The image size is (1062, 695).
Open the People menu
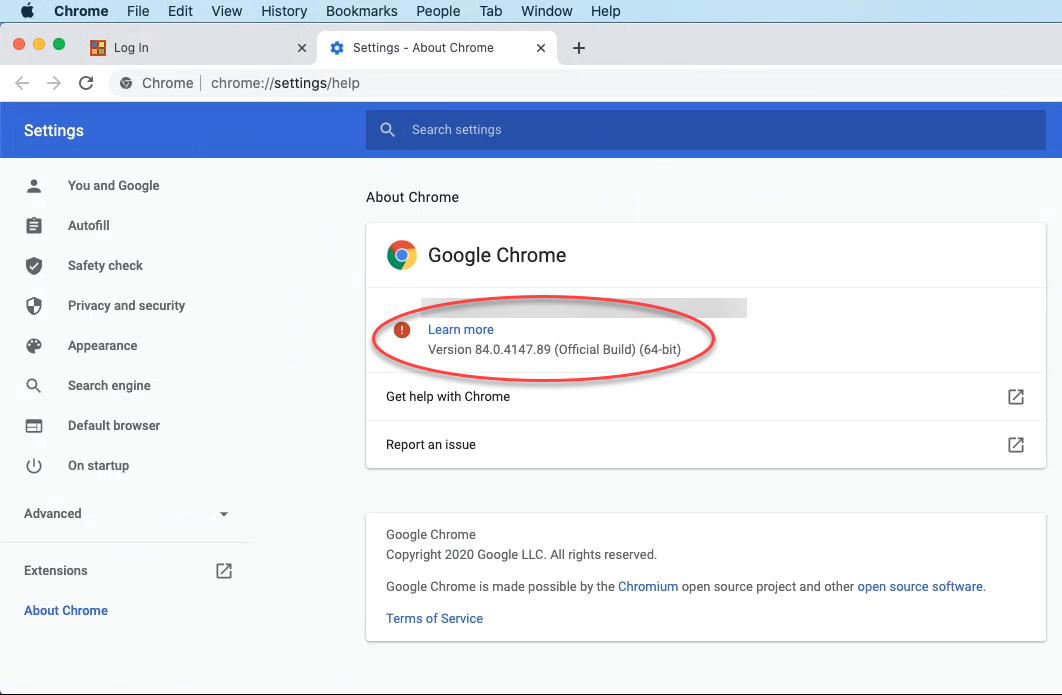(x=438, y=11)
